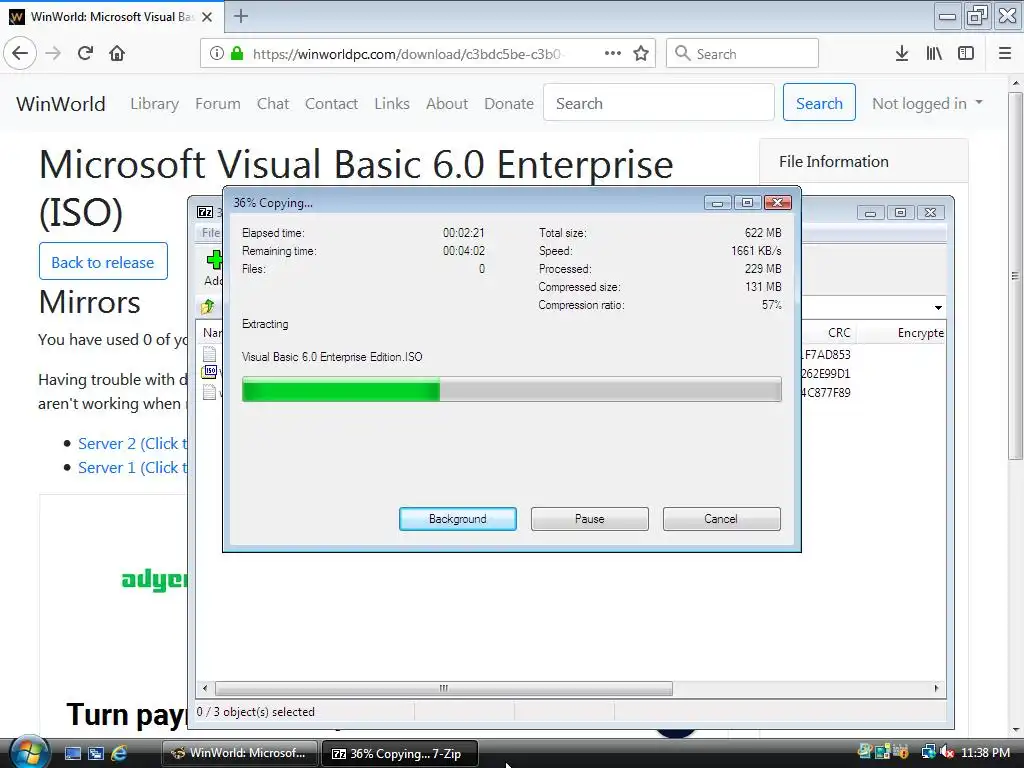Viewport: 1024px width, 768px height.
Task: Focus the Firefox address bar URL
Action: (x=408, y=54)
